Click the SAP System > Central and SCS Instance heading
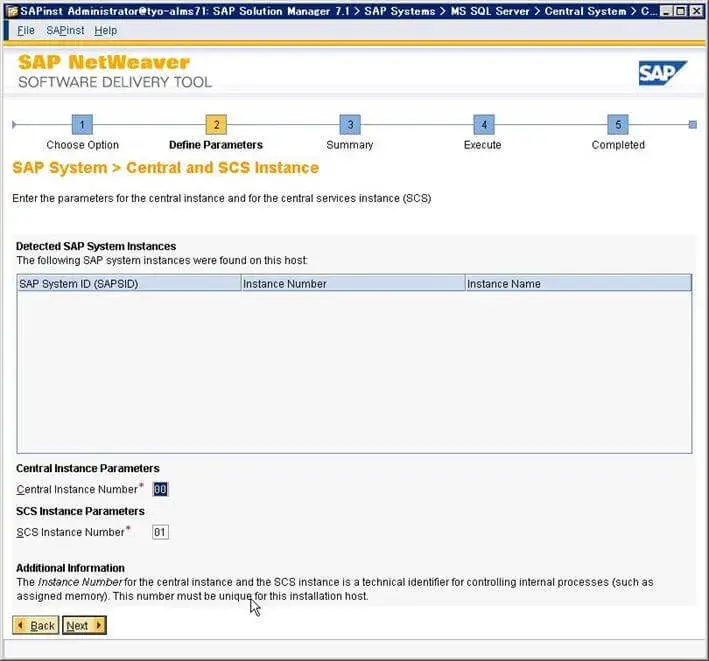709x661 pixels. tap(165, 168)
